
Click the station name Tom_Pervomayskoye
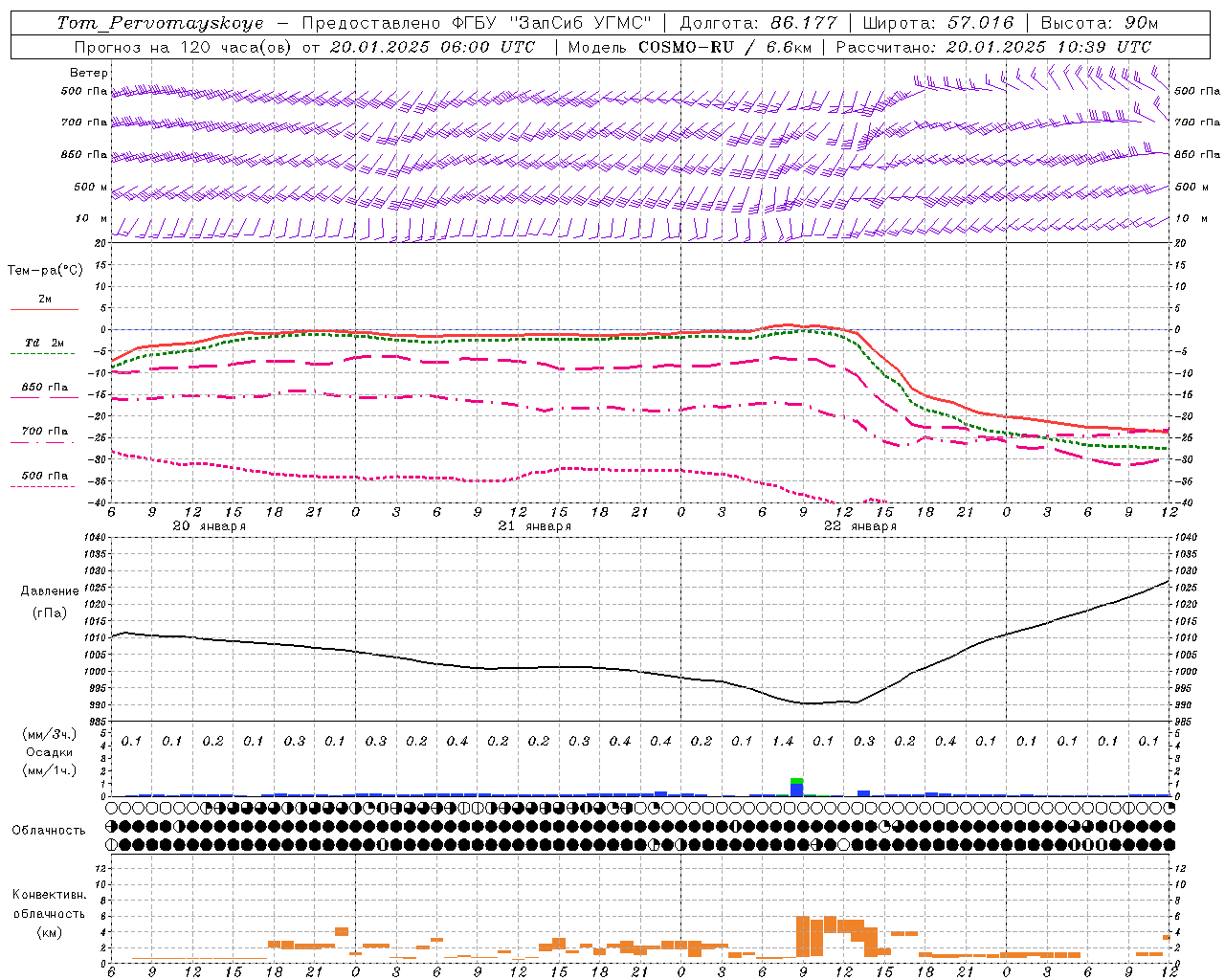[160, 24]
